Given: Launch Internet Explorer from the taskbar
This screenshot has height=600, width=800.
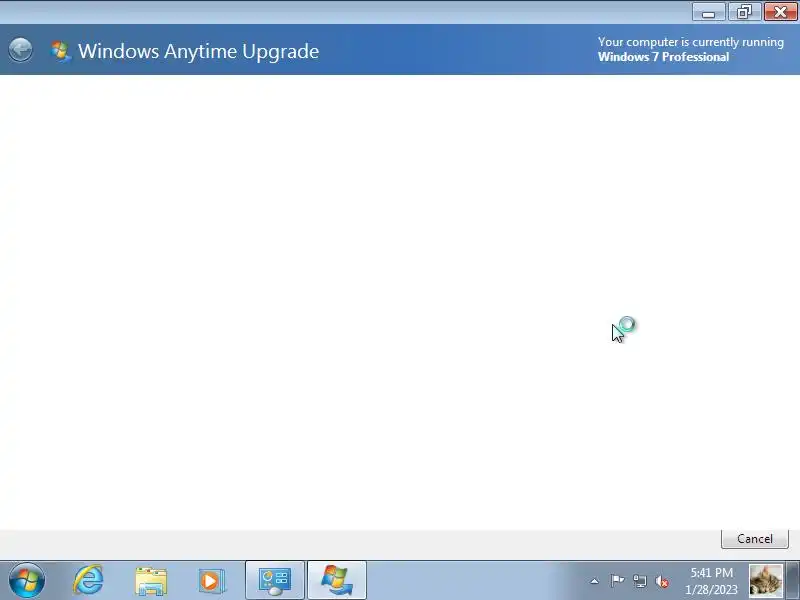Looking at the screenshot, I should tap(89, 580).
